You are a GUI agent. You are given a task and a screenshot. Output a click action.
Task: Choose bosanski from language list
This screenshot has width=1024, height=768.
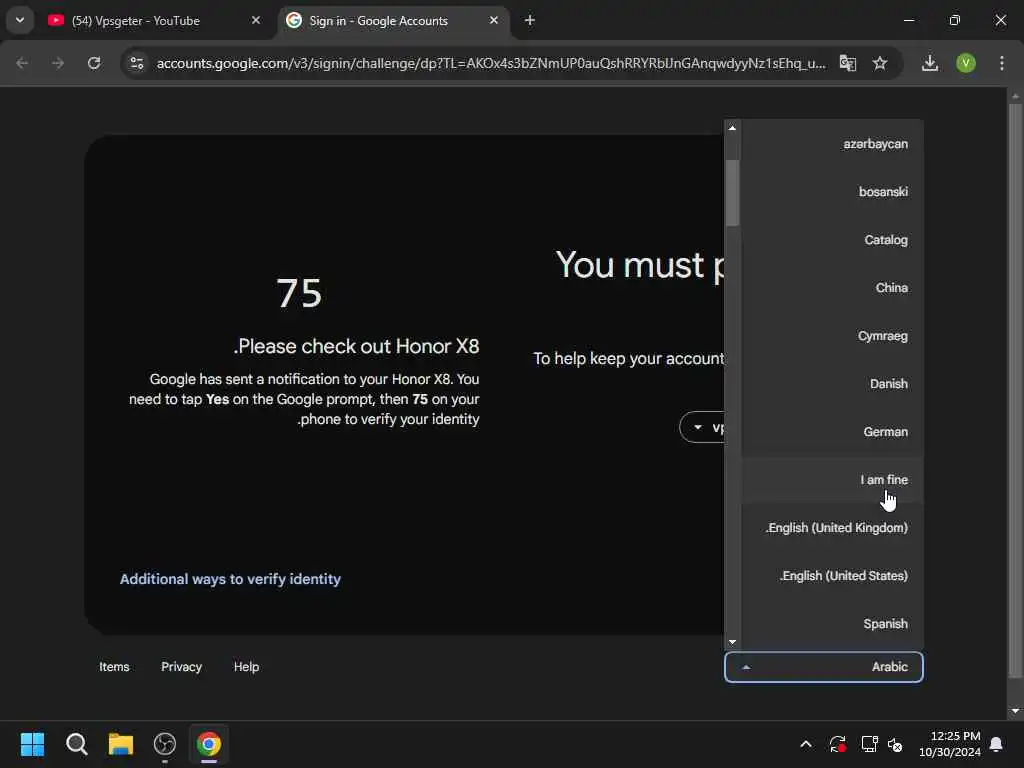click(x=833, y=192)
